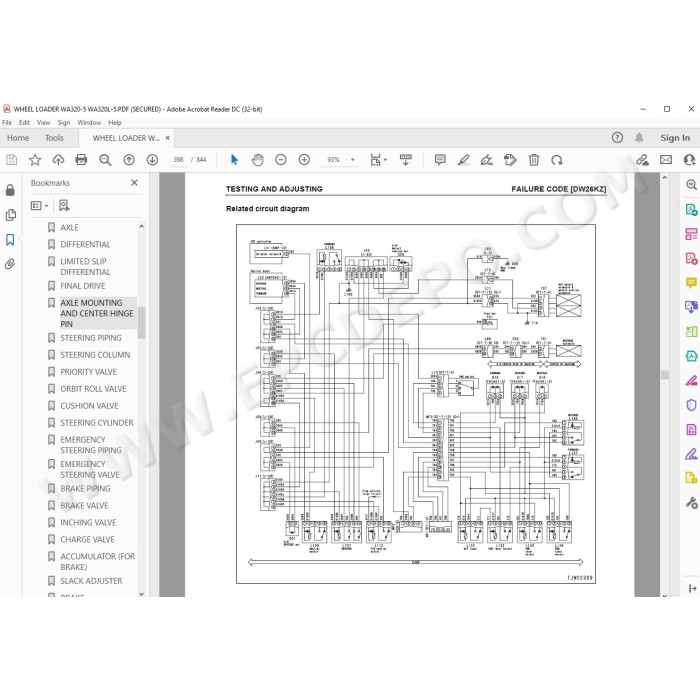Click the document vertical scrollbar thumb
700x700 pixels.
pyautogui.click(x=665, y=375)
